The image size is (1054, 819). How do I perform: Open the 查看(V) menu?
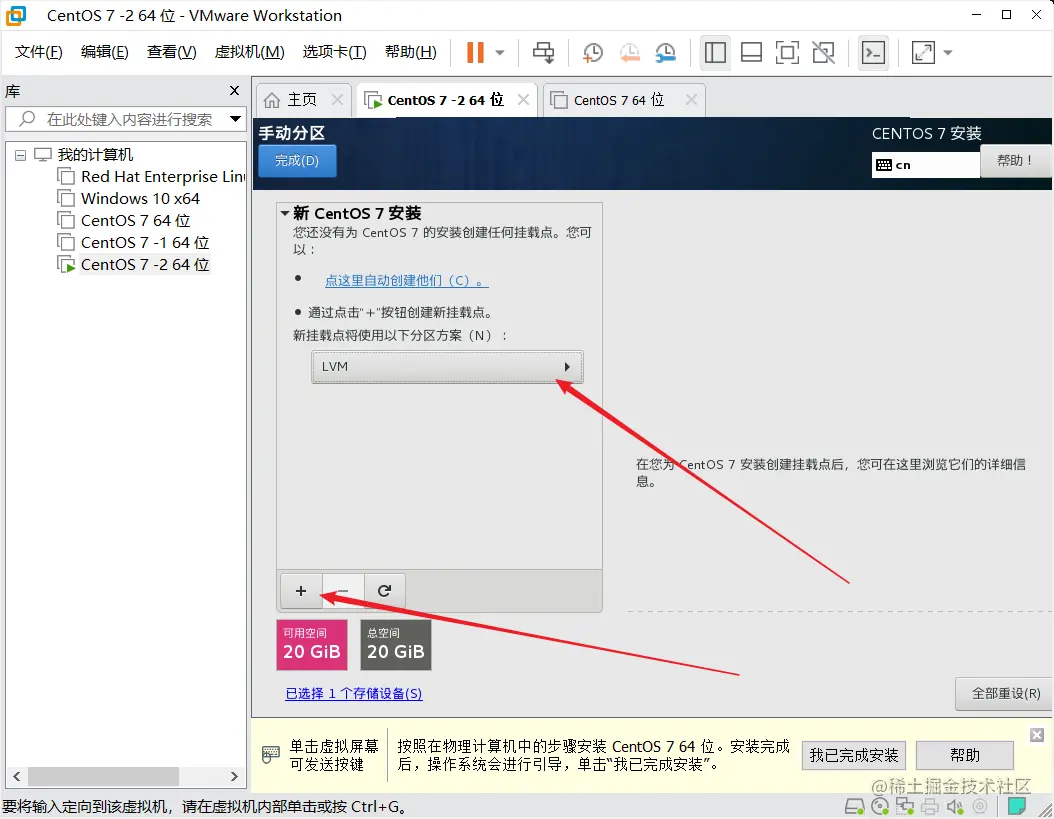171,52
